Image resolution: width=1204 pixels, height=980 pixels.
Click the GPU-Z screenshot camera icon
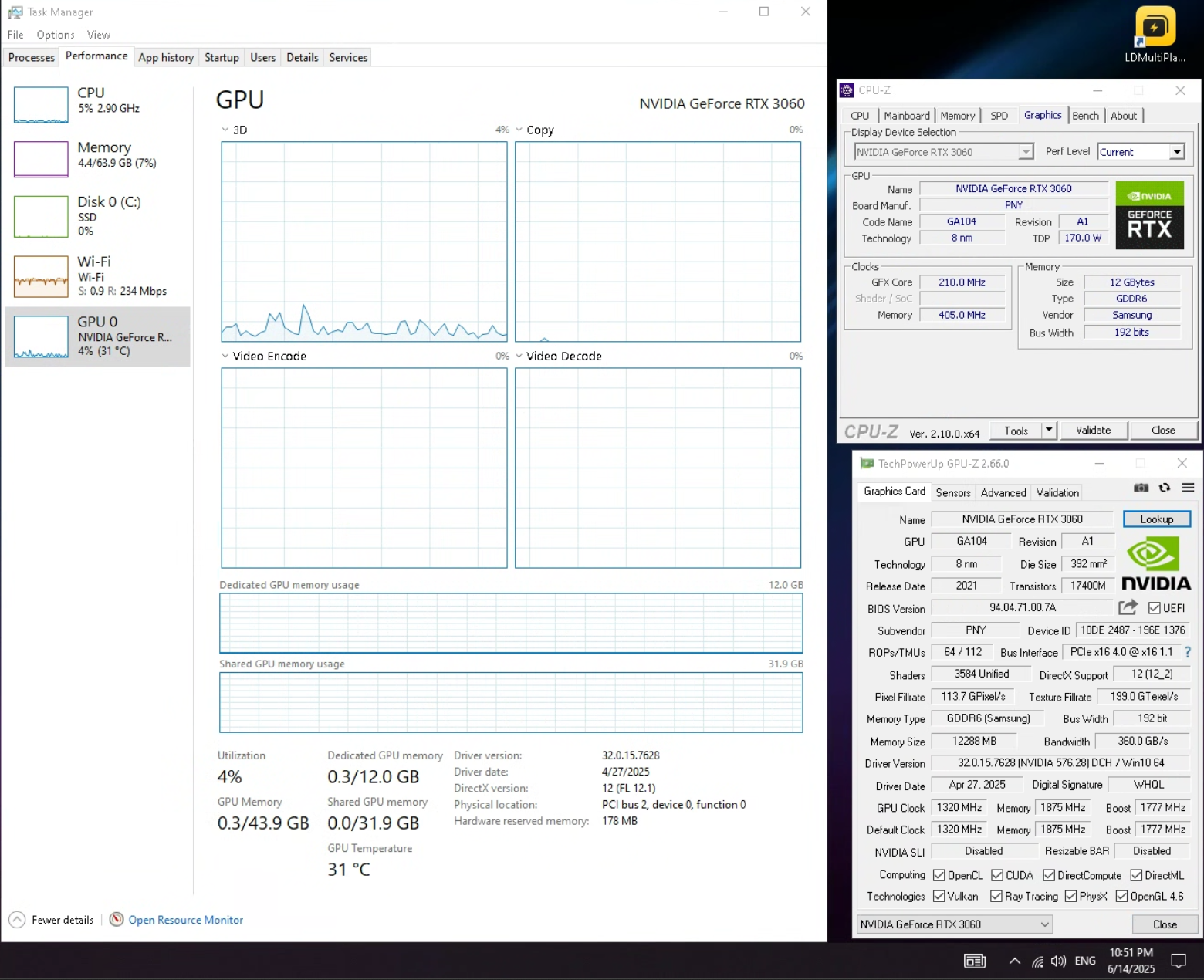(x=1141, y=488)
